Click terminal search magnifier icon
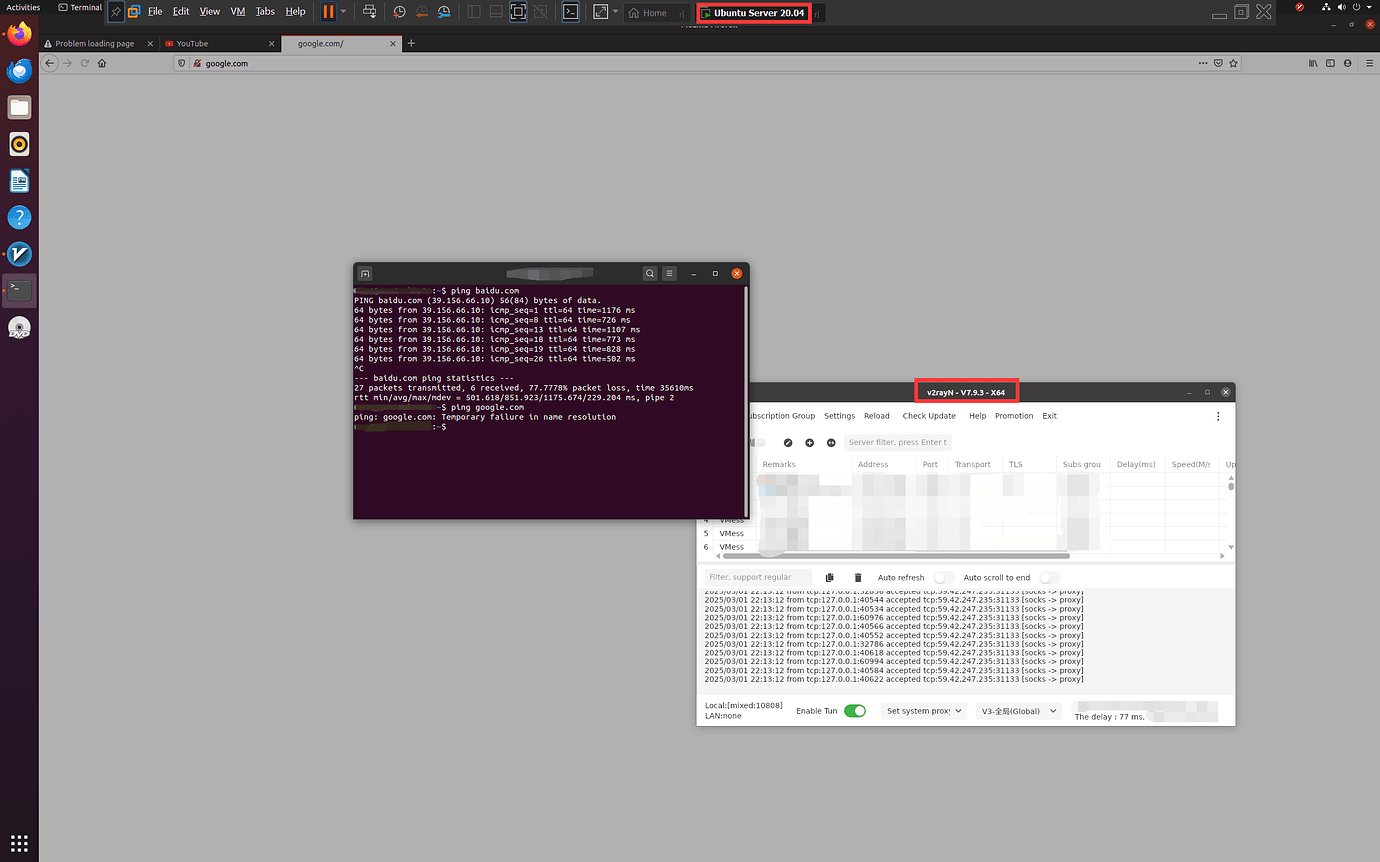 pos(650,273)
